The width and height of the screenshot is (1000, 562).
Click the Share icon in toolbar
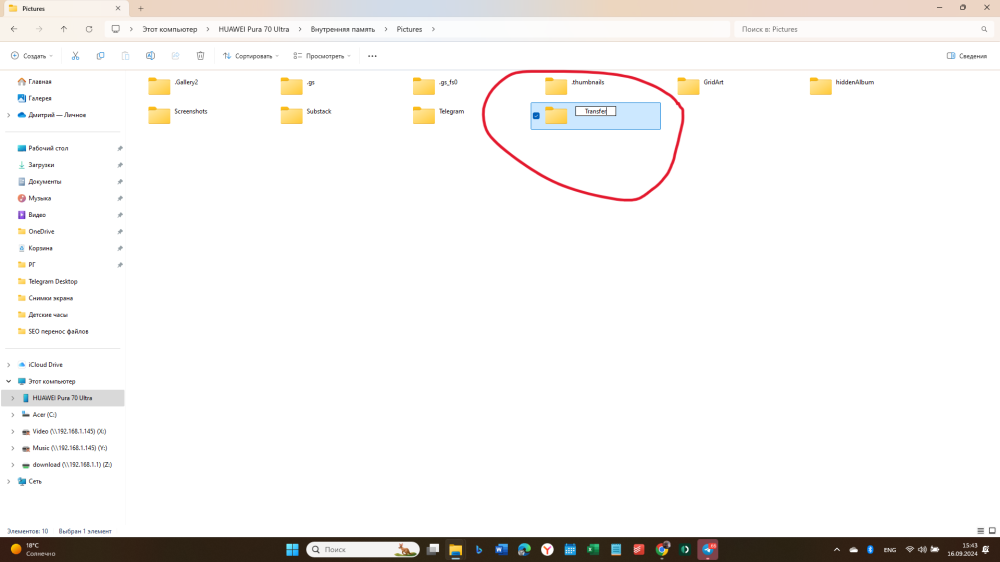tap(175, 56)
